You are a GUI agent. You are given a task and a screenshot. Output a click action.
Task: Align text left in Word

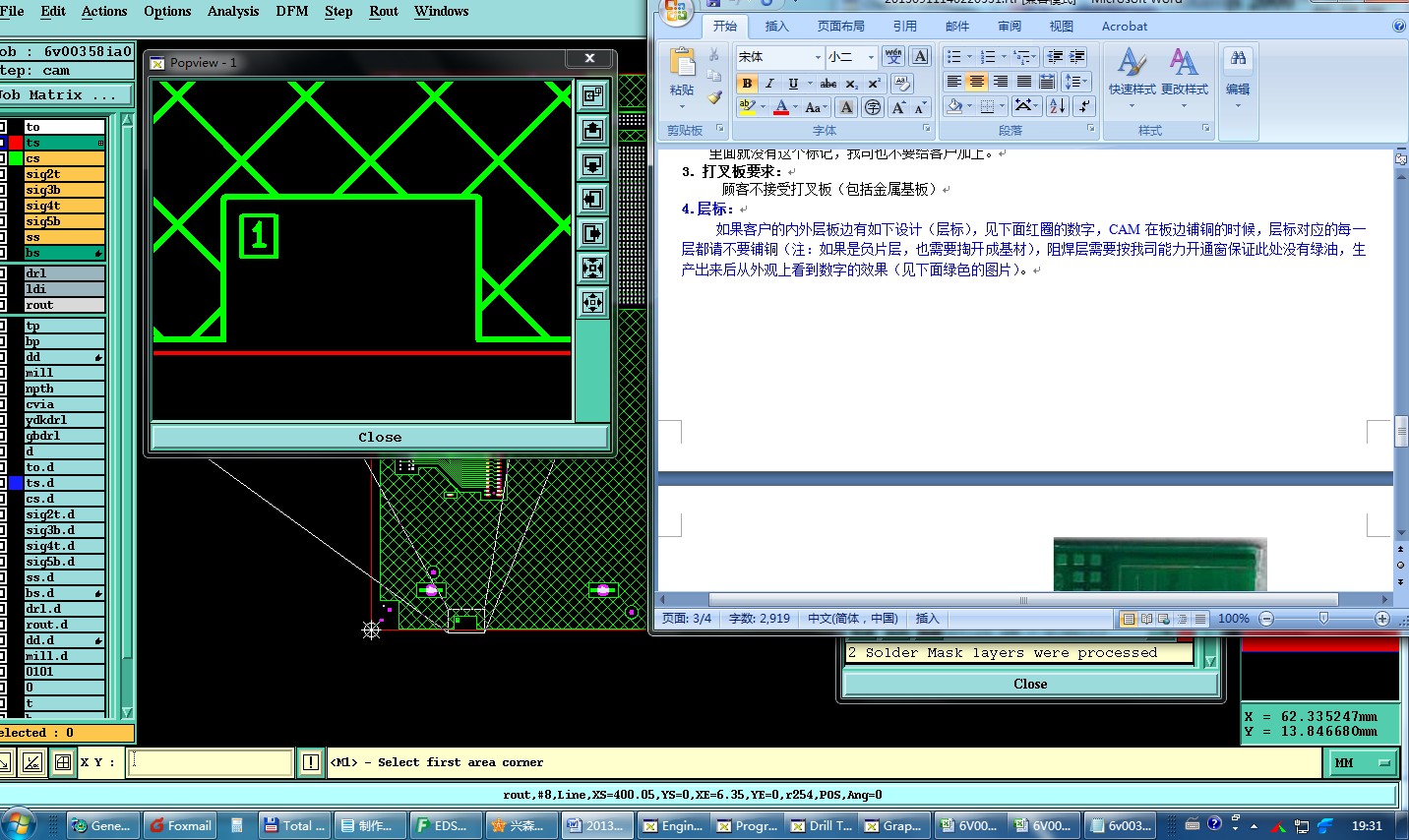(x=953, y=82)
